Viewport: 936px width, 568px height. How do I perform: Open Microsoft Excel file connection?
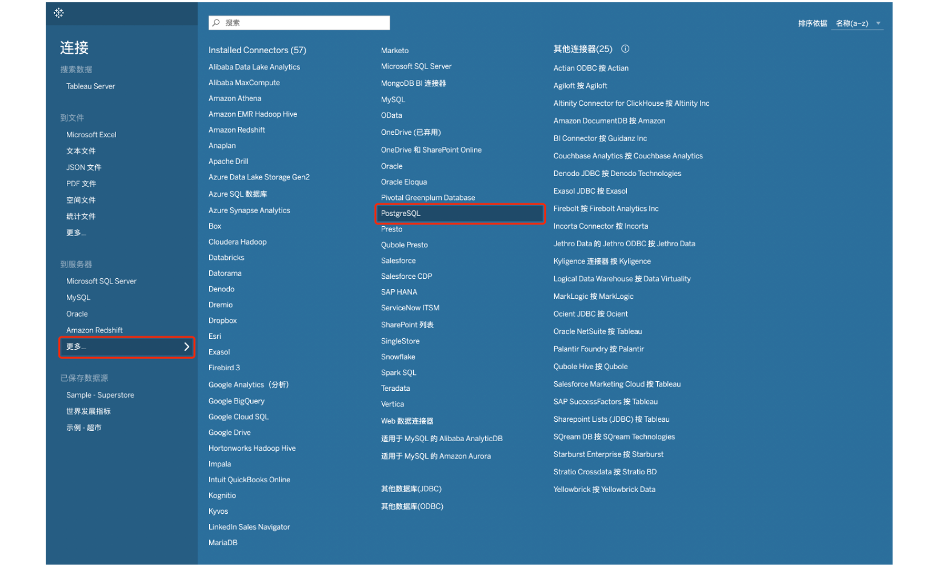(91, 135)
